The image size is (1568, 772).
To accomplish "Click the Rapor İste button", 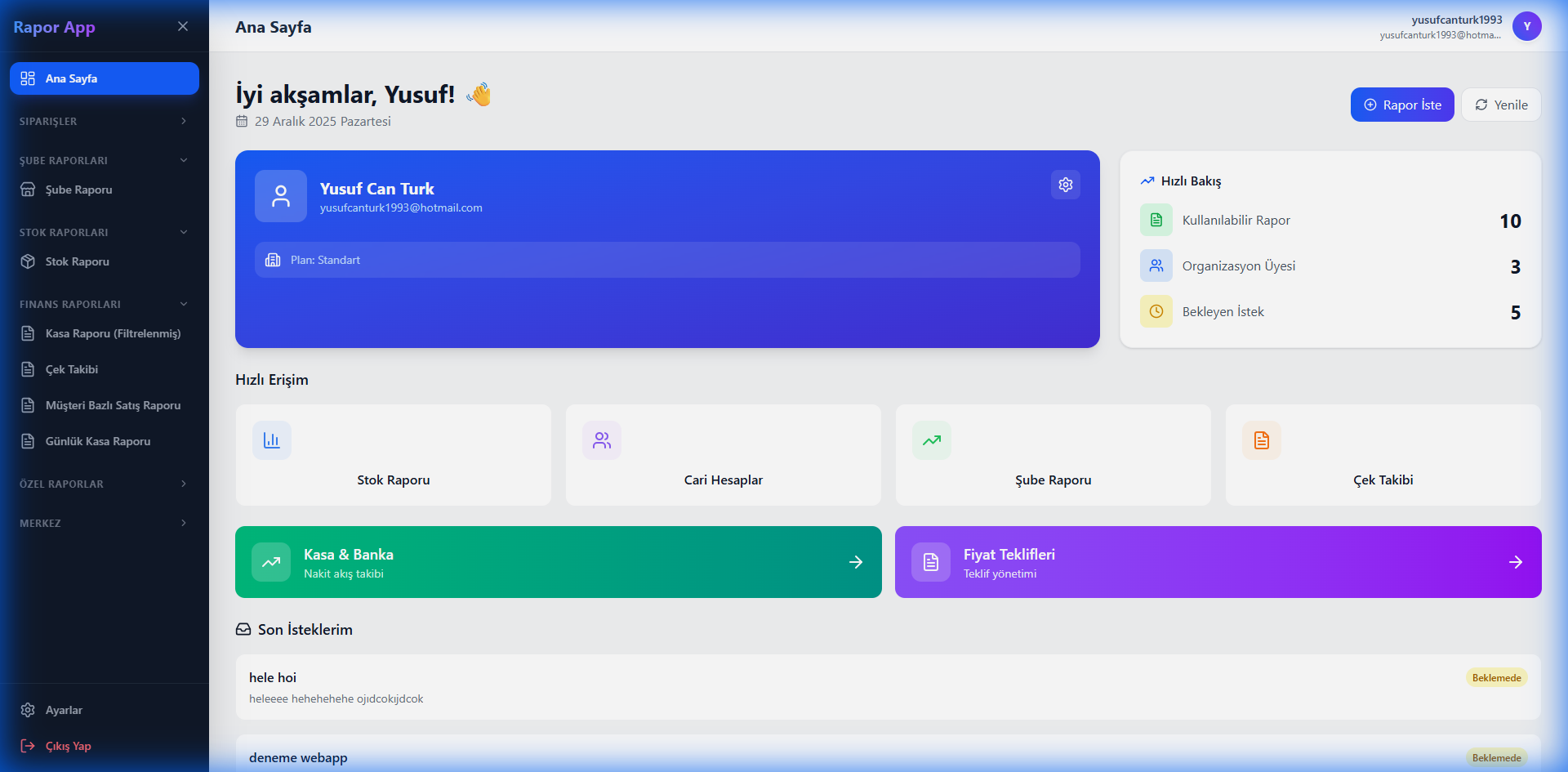I will (1401, 105).
